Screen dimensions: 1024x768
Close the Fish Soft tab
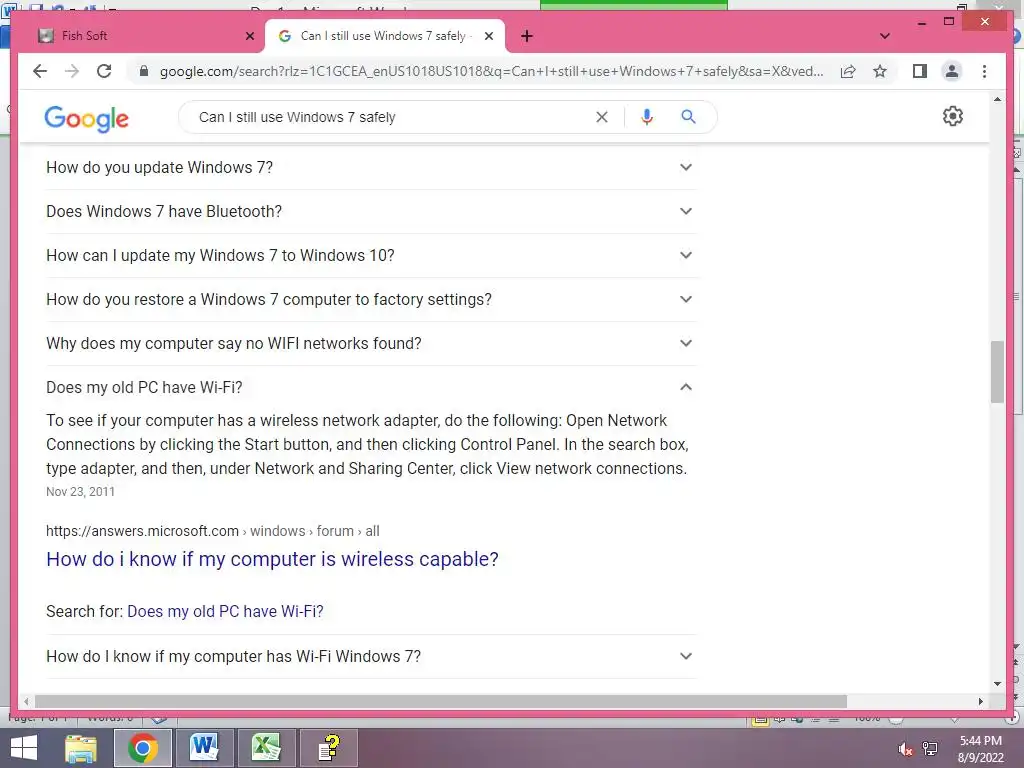point(249,36)
